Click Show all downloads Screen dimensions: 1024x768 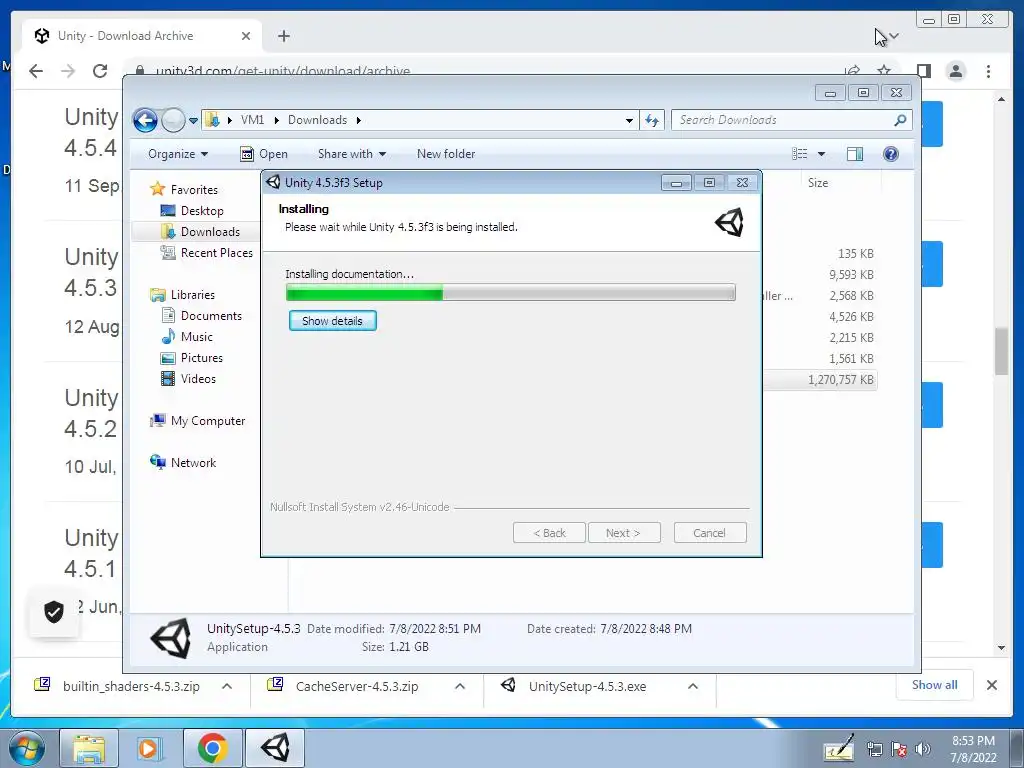(x=935, y=685)
